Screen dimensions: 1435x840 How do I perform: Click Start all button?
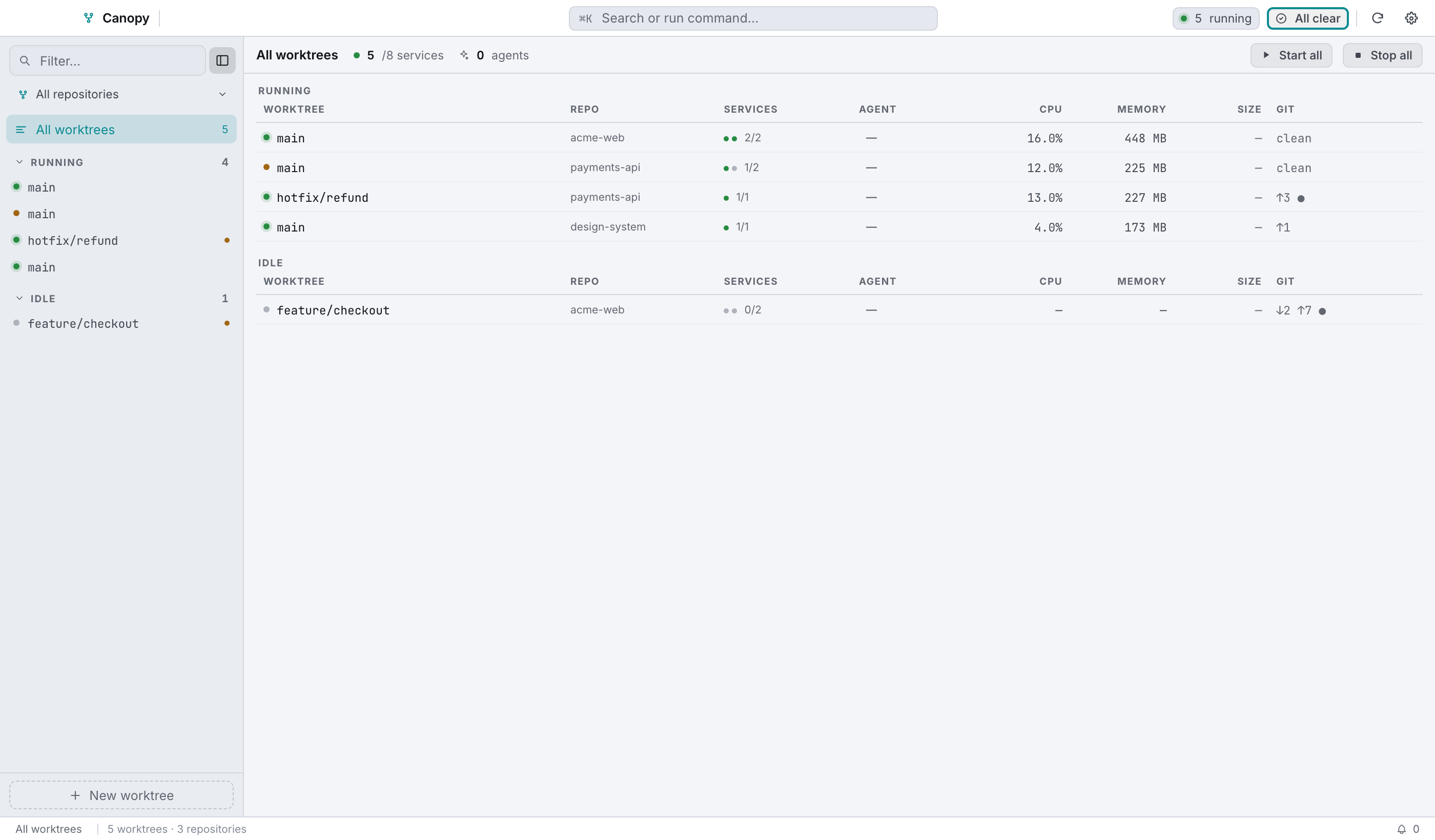tap(1291, 55)
